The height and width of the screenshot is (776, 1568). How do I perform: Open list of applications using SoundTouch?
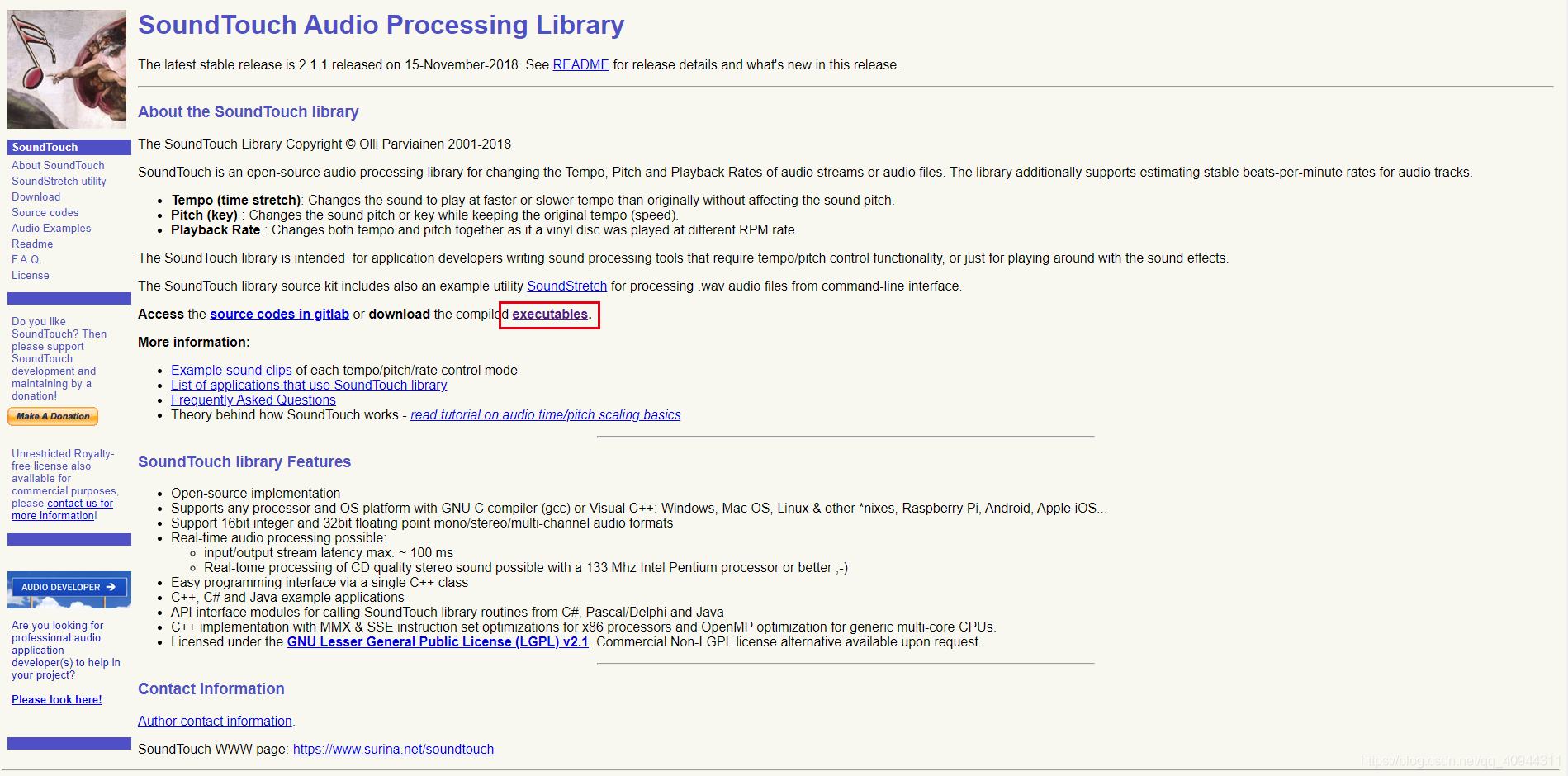309,386
